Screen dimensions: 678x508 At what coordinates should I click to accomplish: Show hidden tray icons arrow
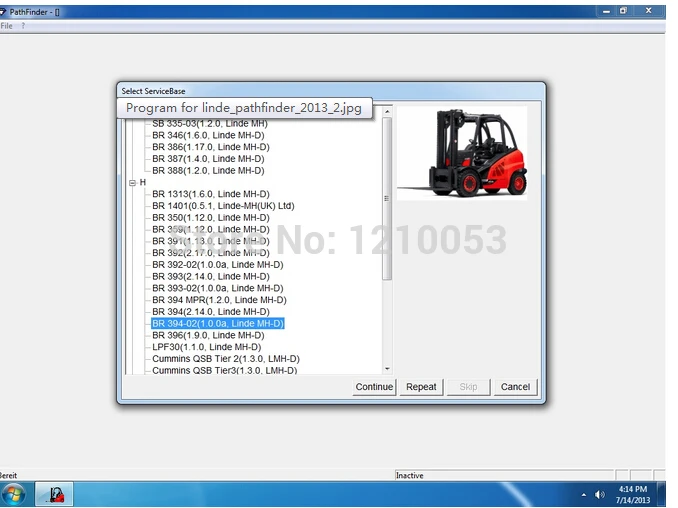click(x=584, y=495)
